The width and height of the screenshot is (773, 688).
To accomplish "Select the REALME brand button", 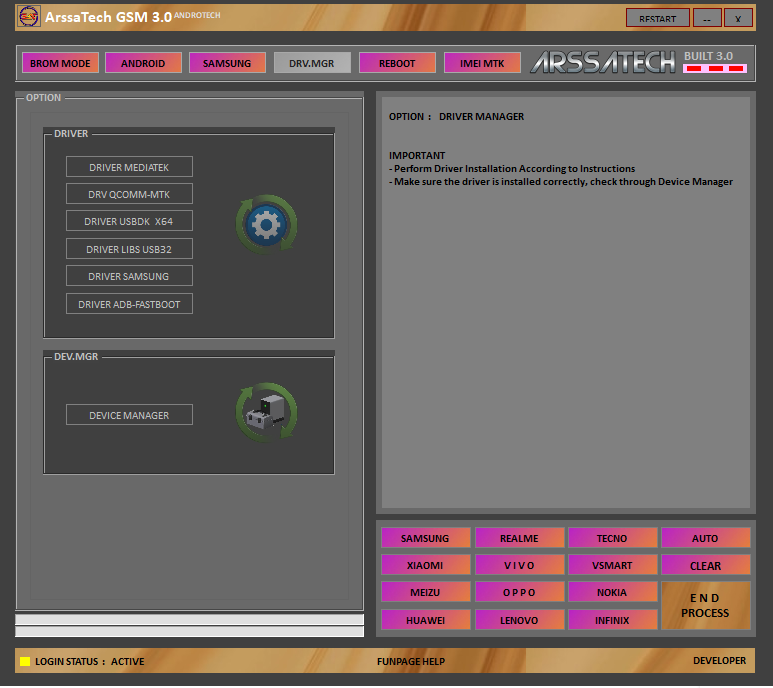I will coord(519,538).
